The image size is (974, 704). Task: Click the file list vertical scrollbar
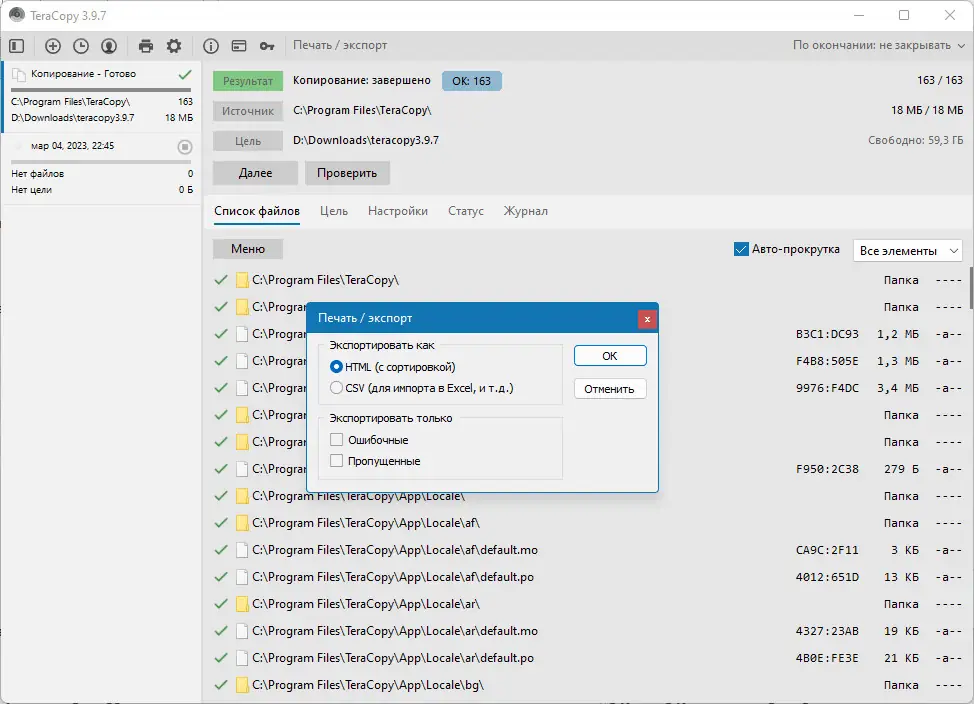pos(970,288)
